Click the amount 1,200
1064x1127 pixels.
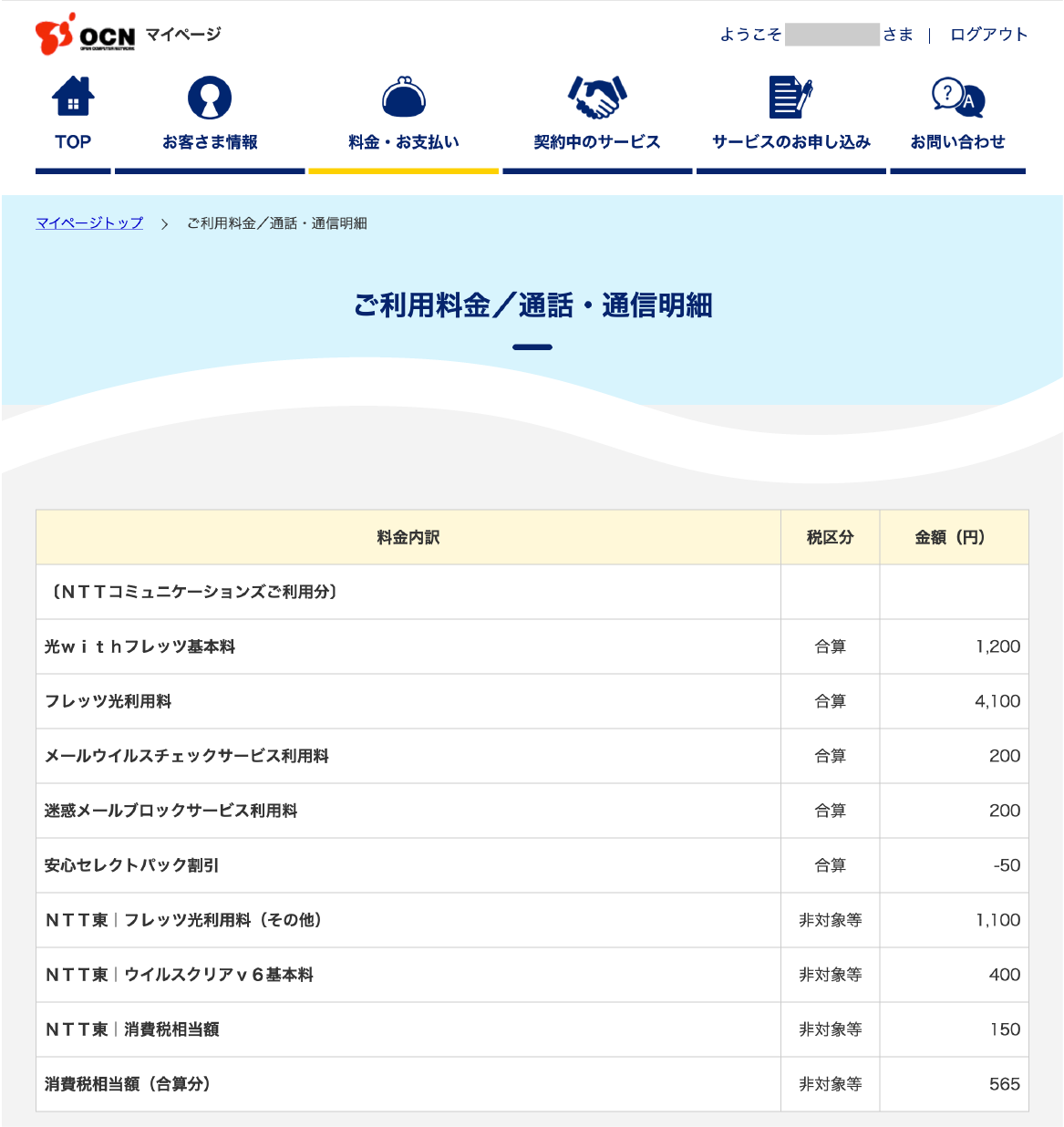tap(998, 646)
